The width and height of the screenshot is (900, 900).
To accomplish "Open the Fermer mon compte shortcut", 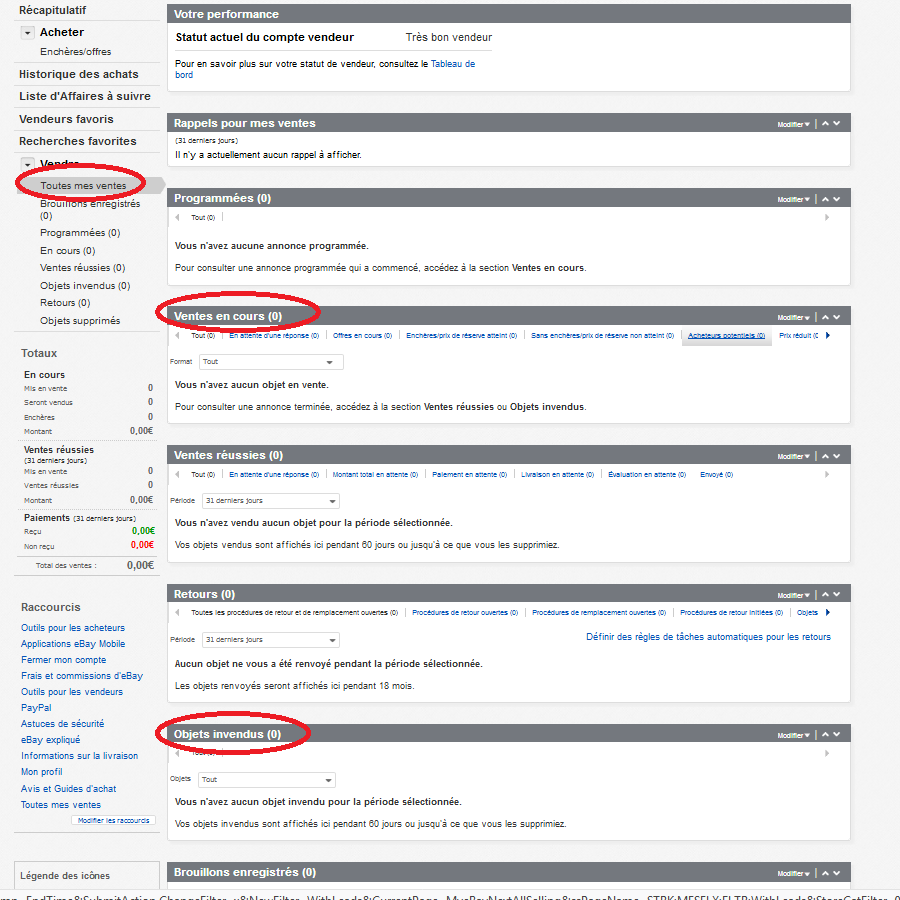I will coord(63,660).
